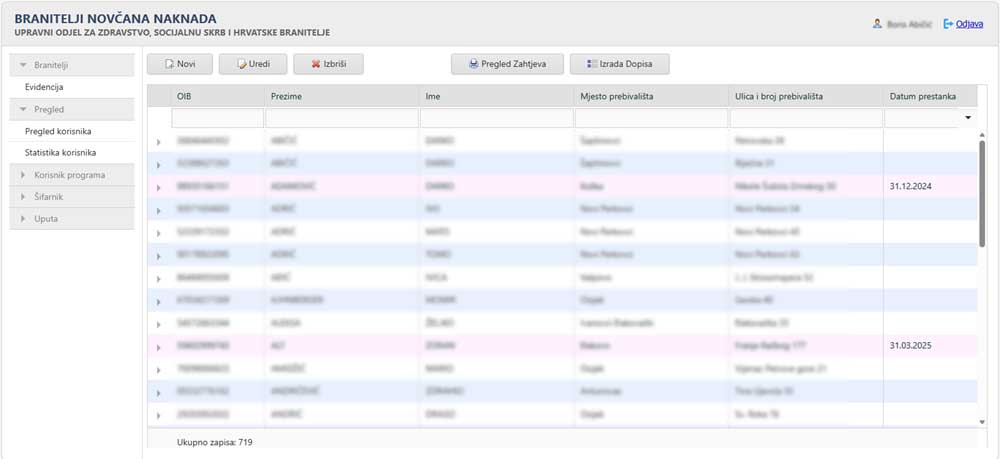The height and width of the screenshot is (459, 1000).
Task: Collapse the Branitelji sidebar section
Action: pyautogui.click(x=71, y=65)
